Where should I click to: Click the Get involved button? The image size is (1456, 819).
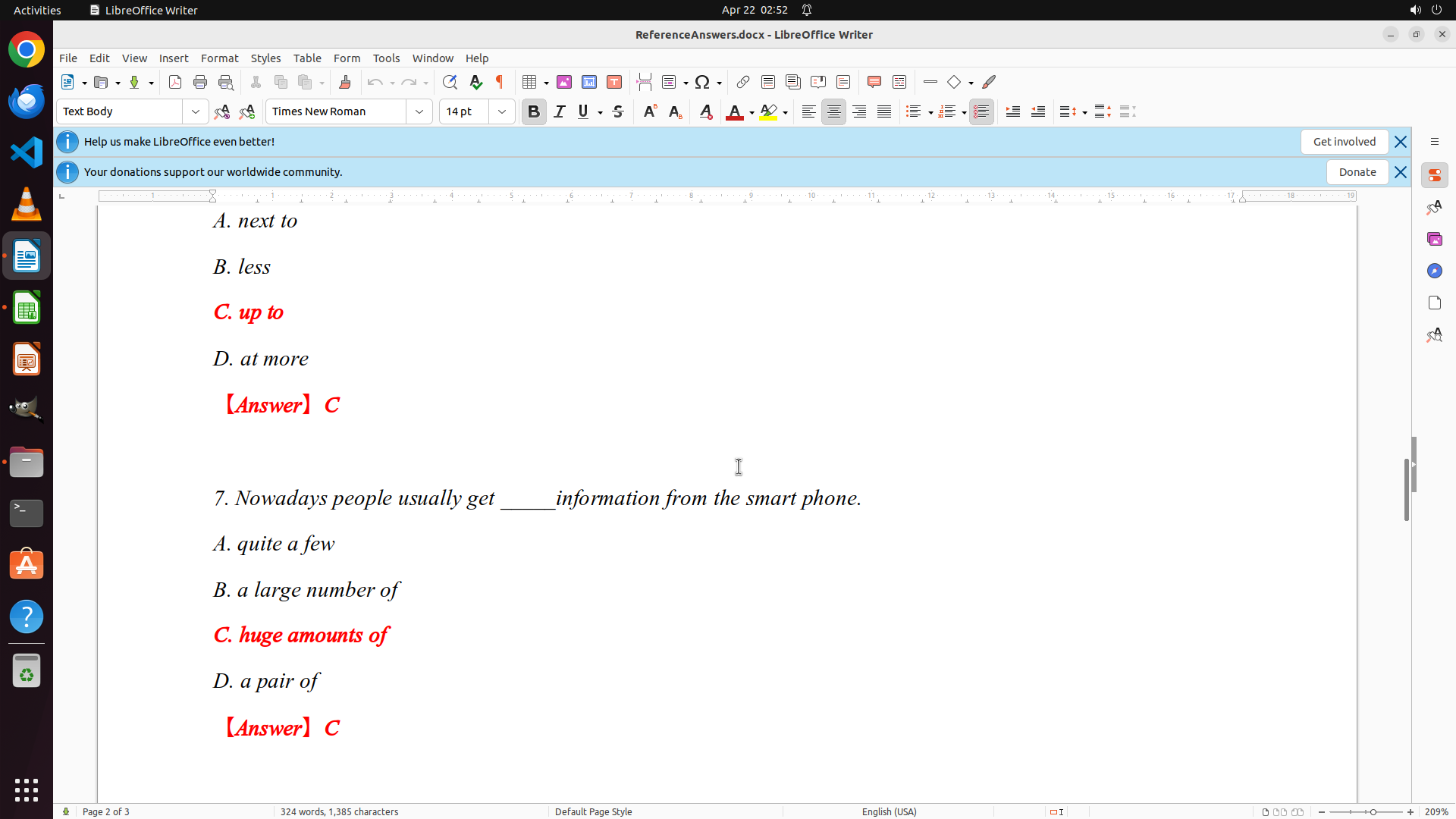pyautogui.click(x=1344, y=142)
